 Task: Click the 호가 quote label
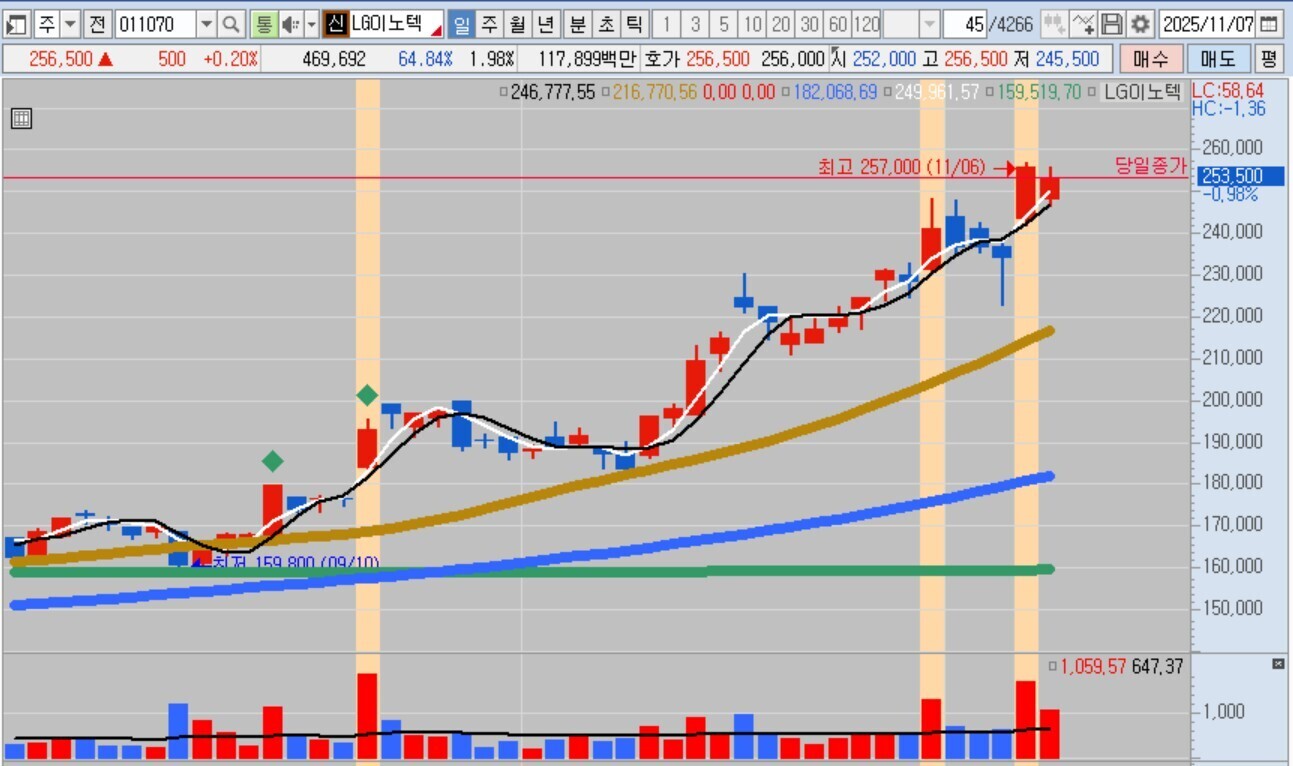[x=661, y=59]
